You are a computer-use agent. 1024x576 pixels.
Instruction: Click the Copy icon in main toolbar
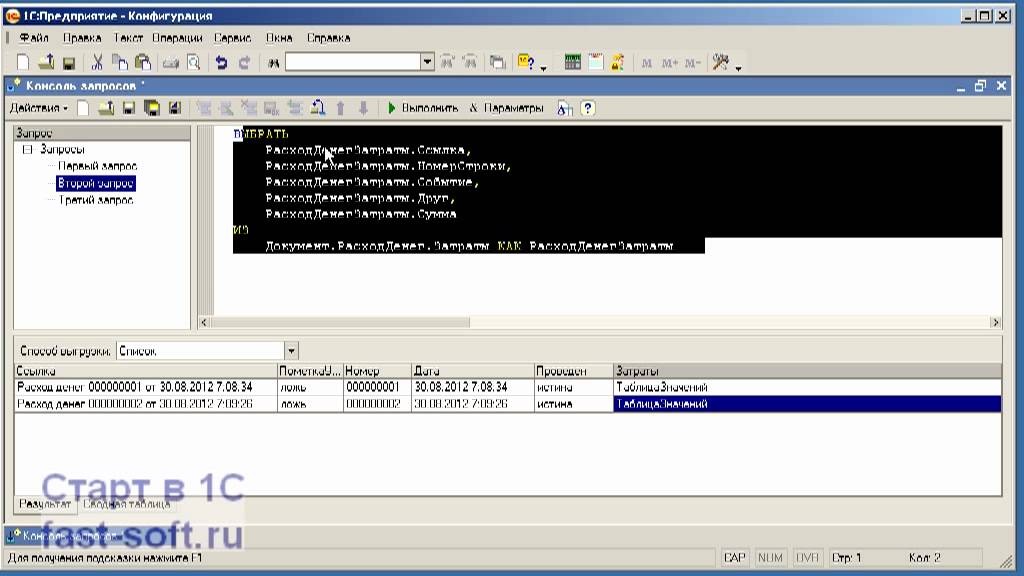pos(120,63)
